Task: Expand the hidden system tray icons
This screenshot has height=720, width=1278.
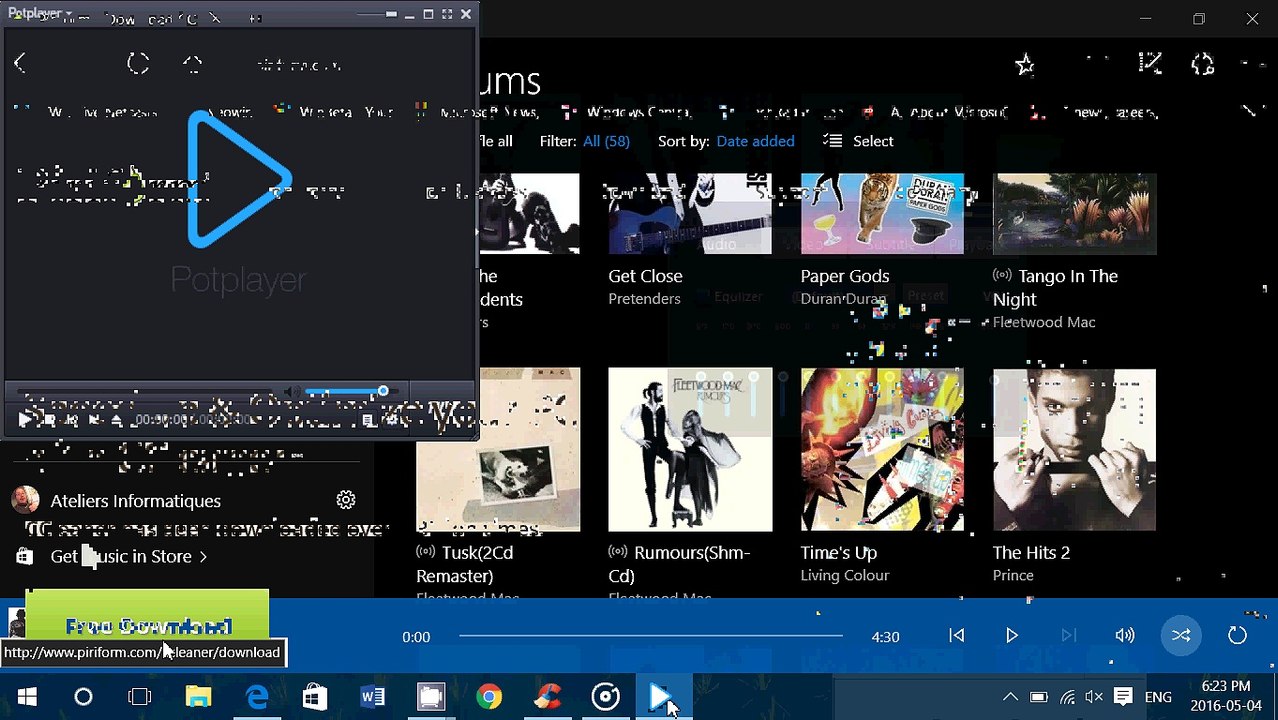Action: point(1010,697)
